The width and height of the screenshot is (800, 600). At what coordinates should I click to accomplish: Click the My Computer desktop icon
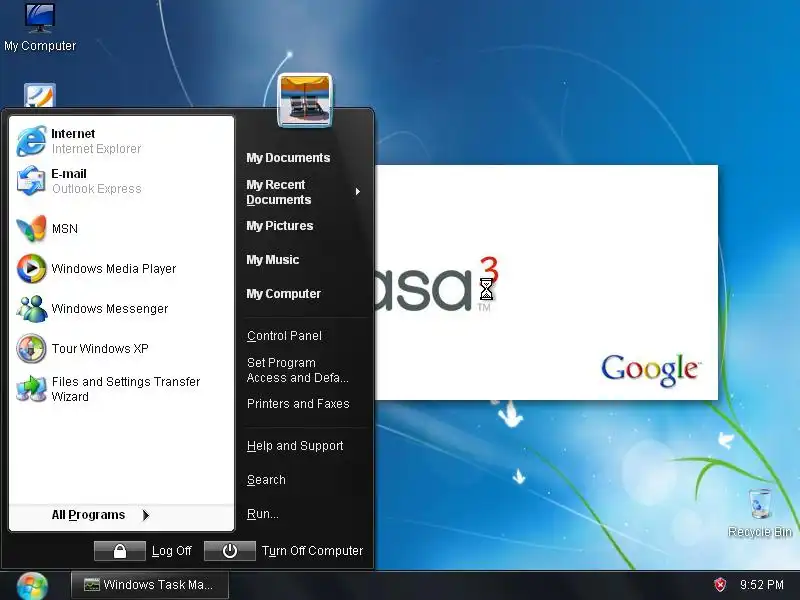(x=40, y=28)
